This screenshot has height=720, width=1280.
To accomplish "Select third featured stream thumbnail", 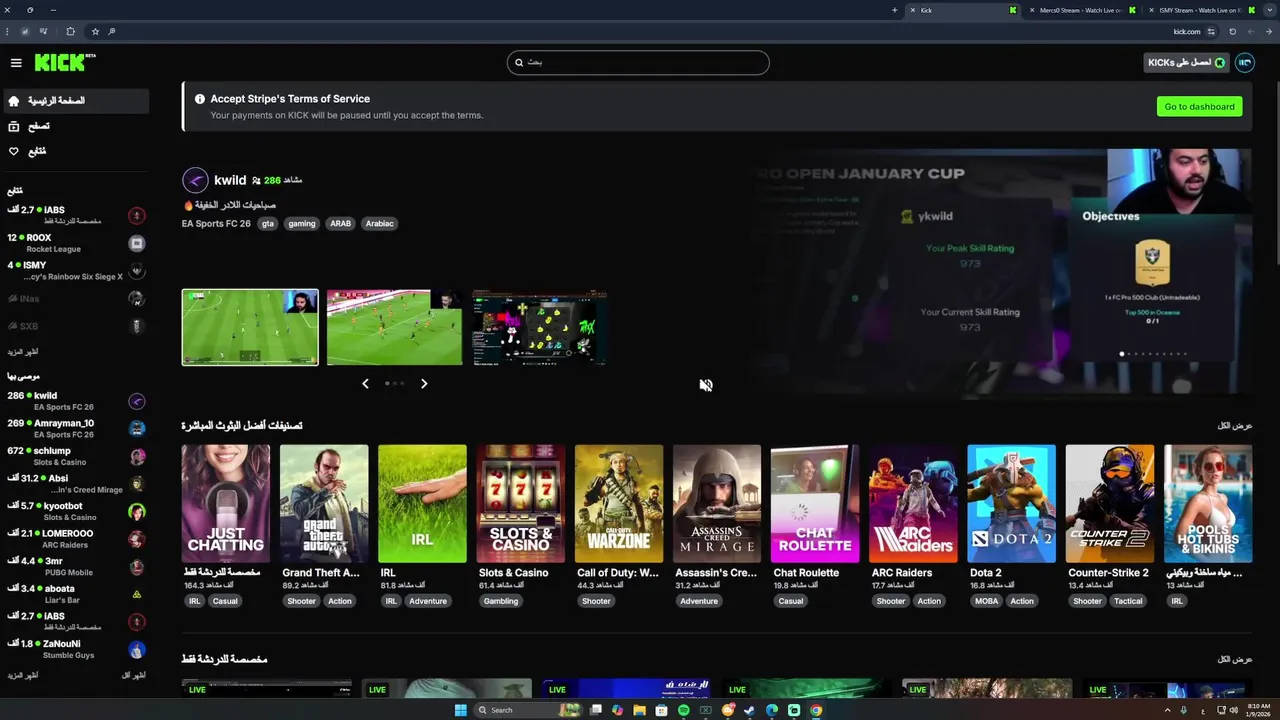I will [540, 327].
